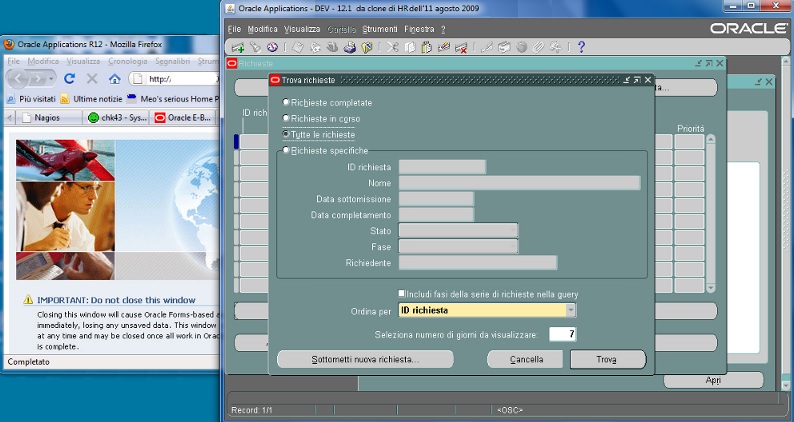Image resolution: width=794 pixels, height=422 pixels.
Task: Select Richieste in corso radio button
Action: click(286, 118)
